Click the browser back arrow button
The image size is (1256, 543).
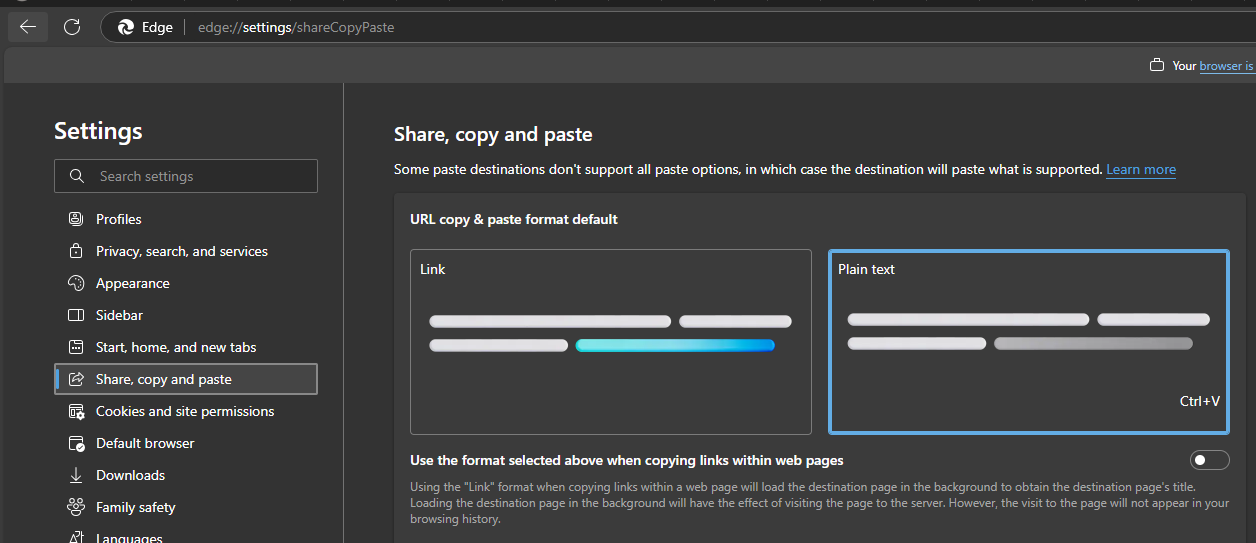click(28, 27)
